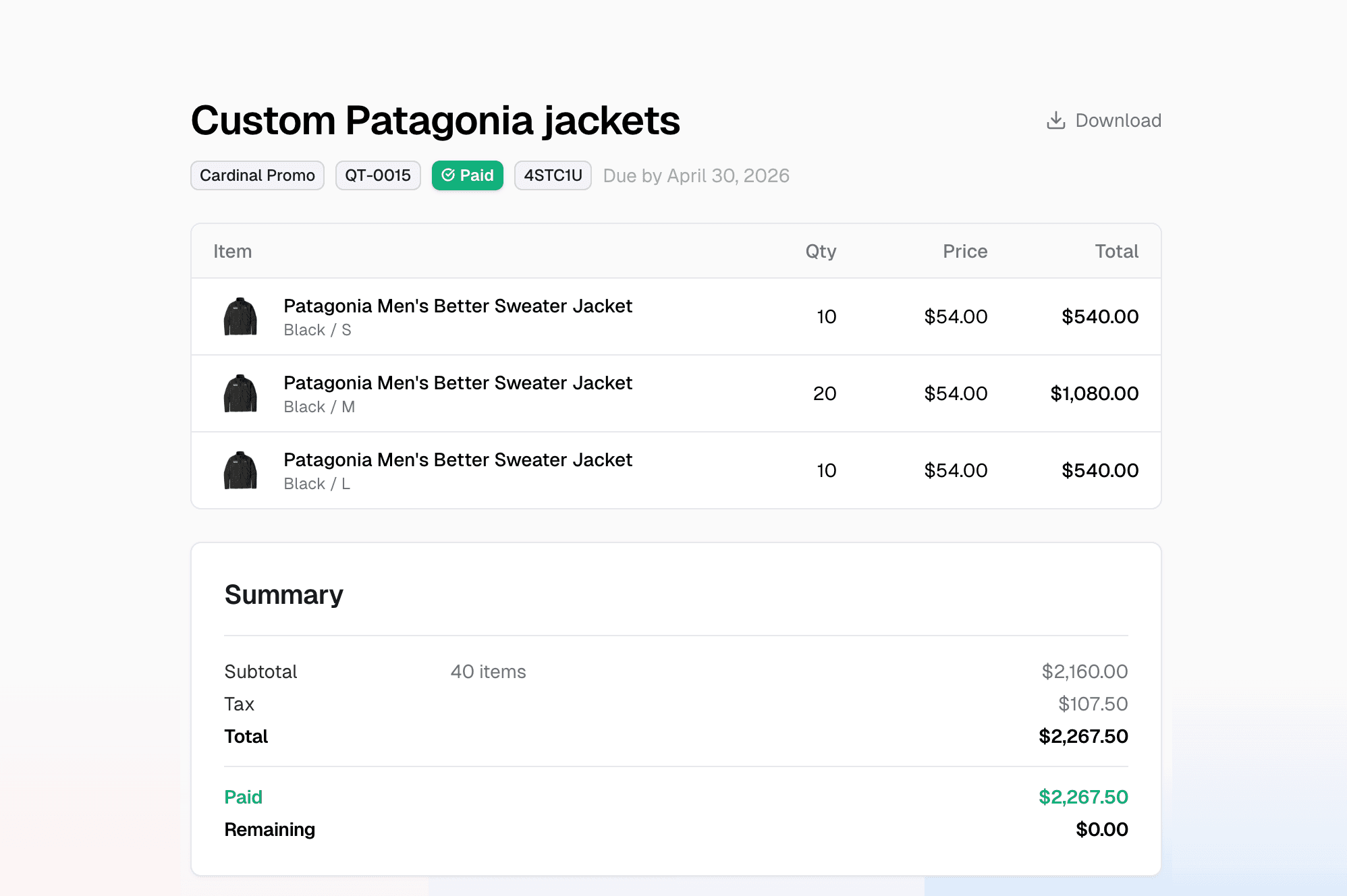Click the $107.50 tax amount
Image resolution: width=1347 pixels, height=896 pixels.
[1093, 704]
